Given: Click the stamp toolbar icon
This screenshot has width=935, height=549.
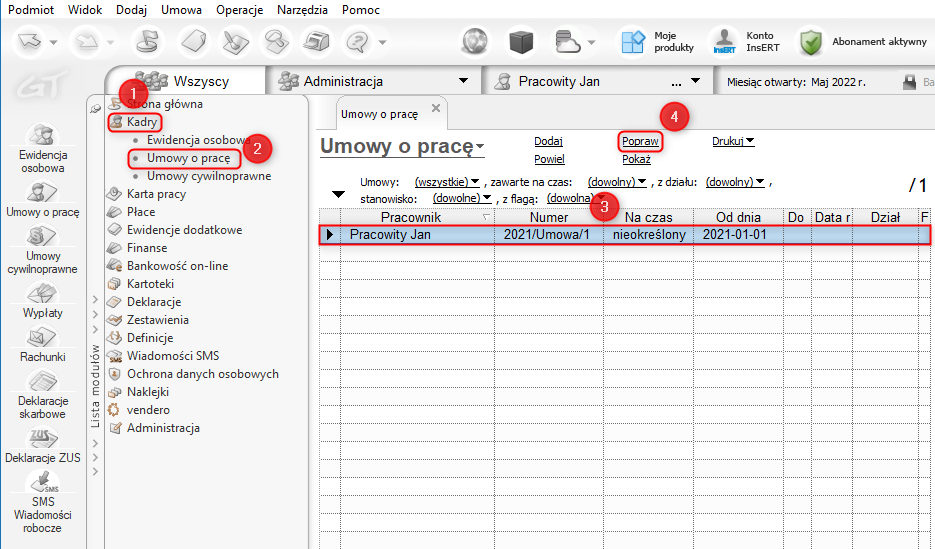Looking at the screenshot, I should point(277,42).
